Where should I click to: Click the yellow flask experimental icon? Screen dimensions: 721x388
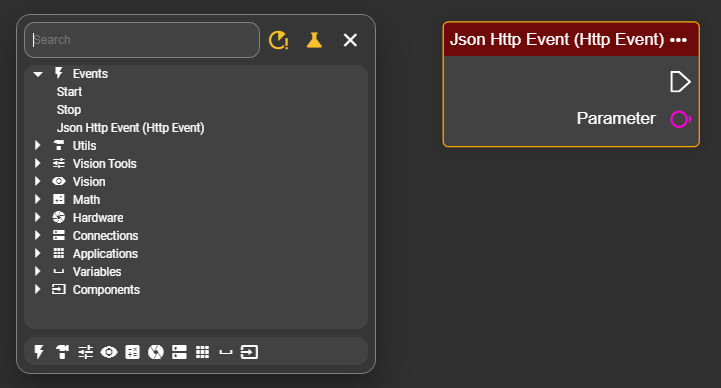315,40
